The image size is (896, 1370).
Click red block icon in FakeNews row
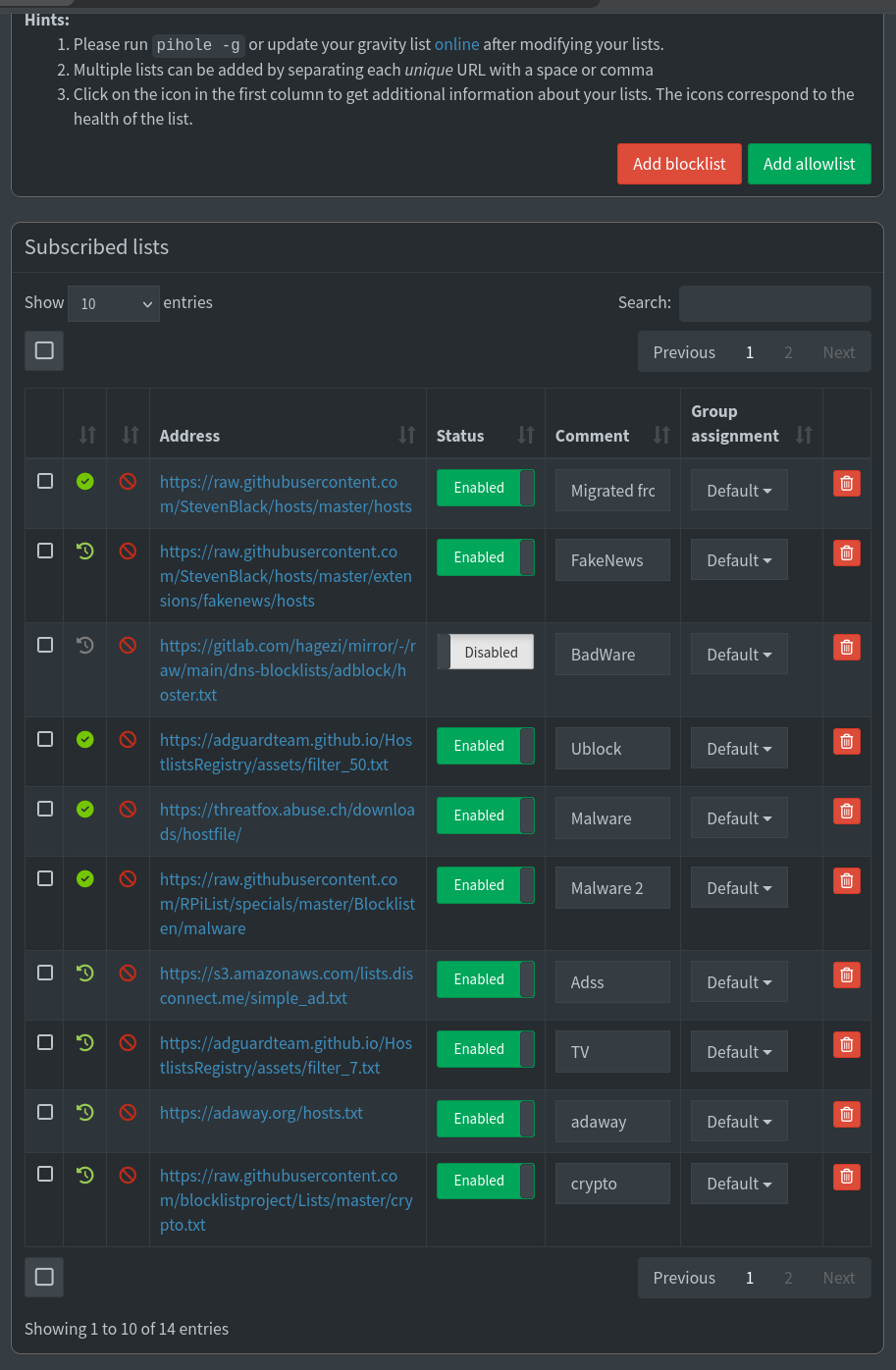(128, 551)
